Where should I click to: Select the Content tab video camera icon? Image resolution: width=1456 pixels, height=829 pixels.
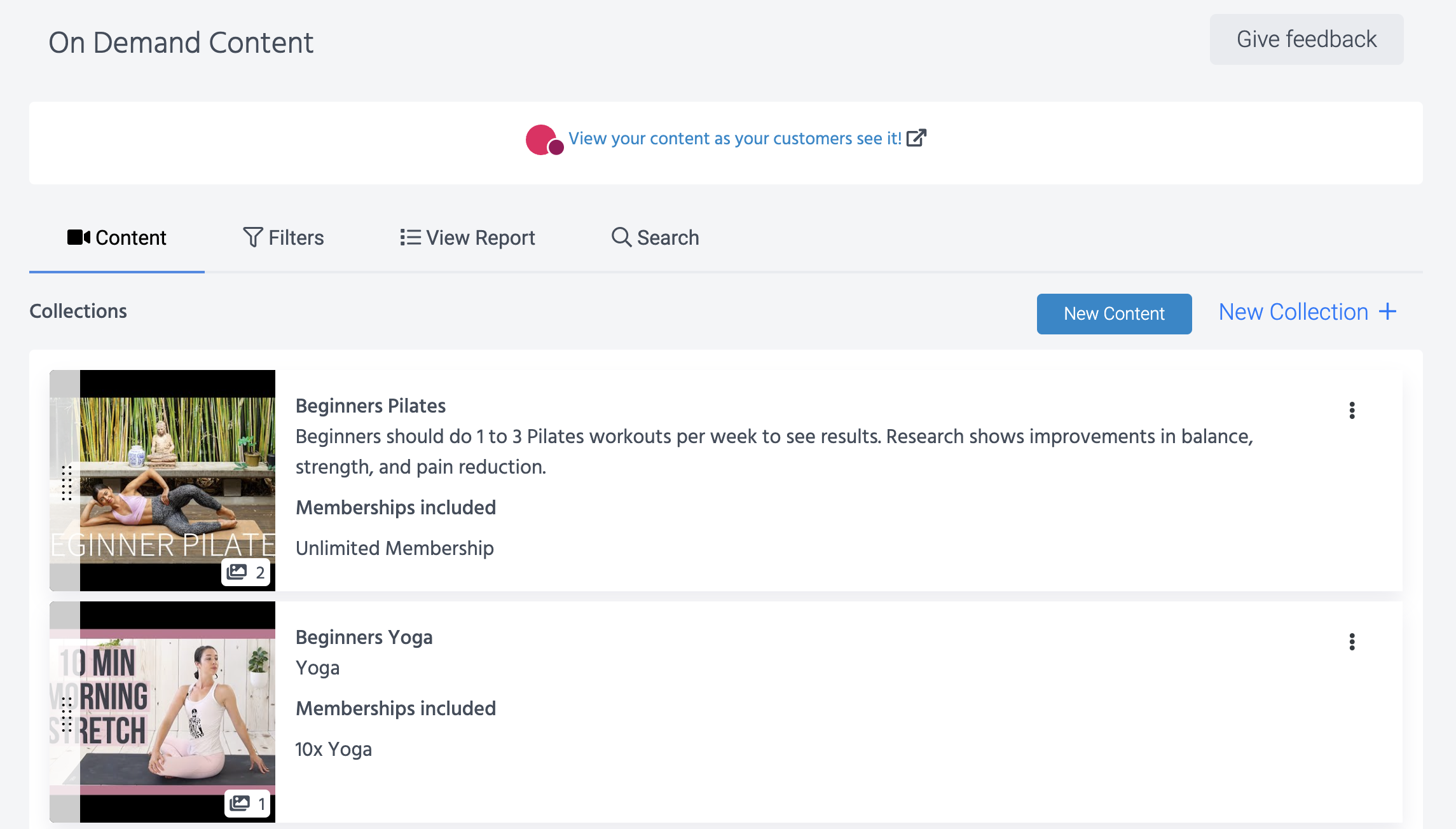(x=79, y=237)
